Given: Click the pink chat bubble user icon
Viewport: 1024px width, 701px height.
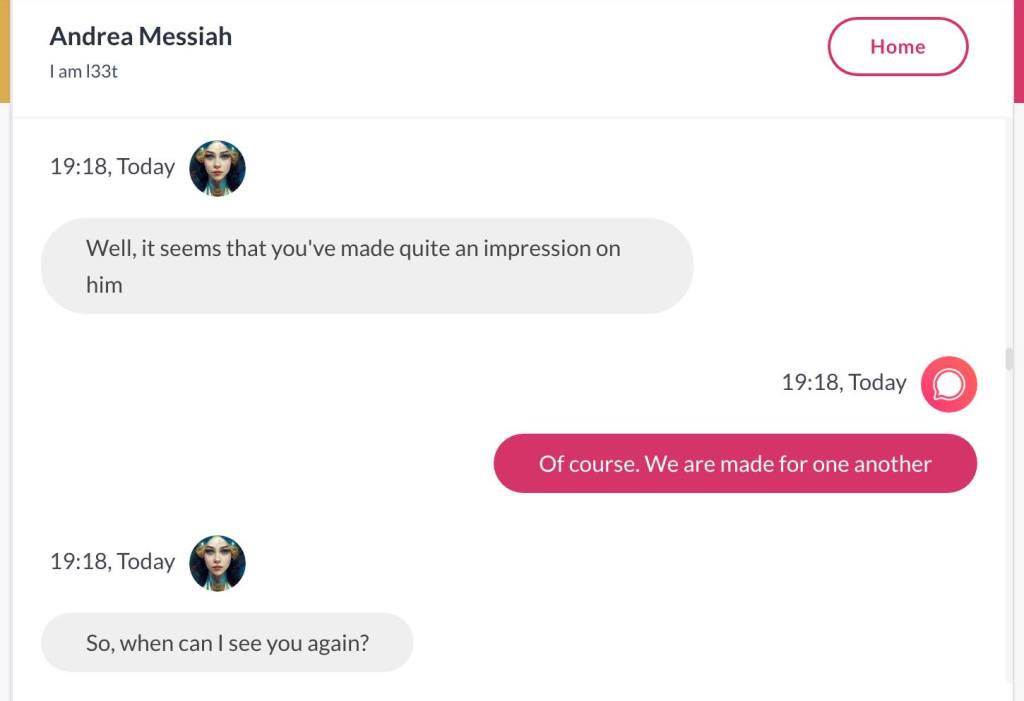Looking at the screenshot, I should point(948,384).
